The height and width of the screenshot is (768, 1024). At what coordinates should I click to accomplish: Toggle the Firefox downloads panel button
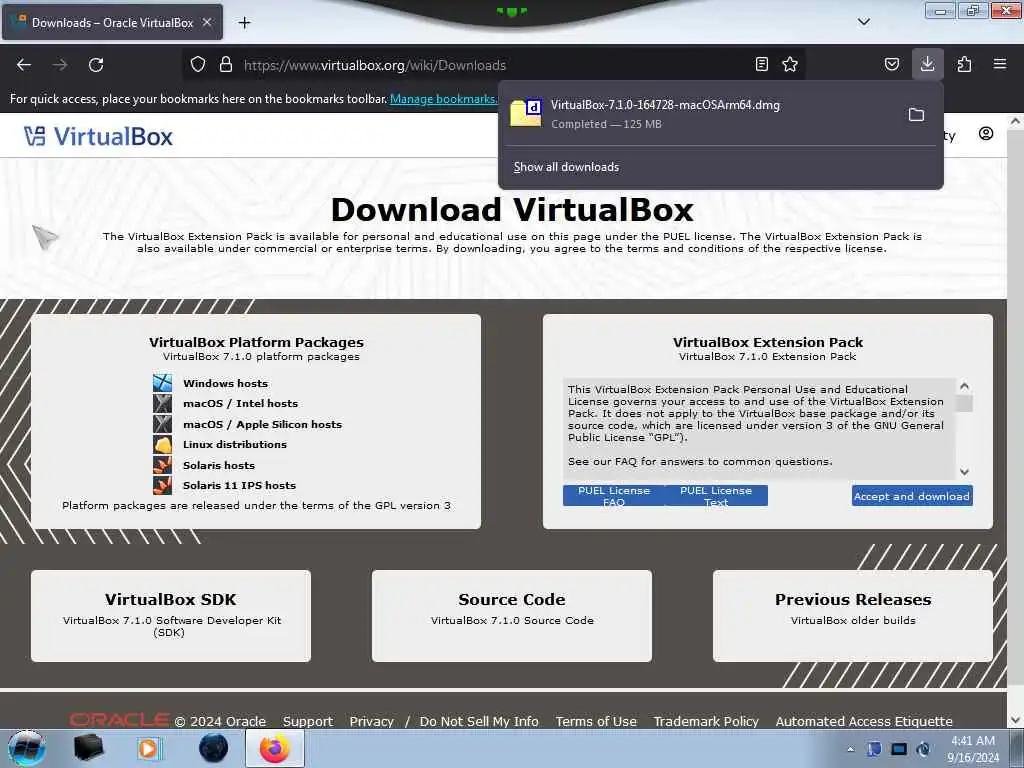(927, 64)
